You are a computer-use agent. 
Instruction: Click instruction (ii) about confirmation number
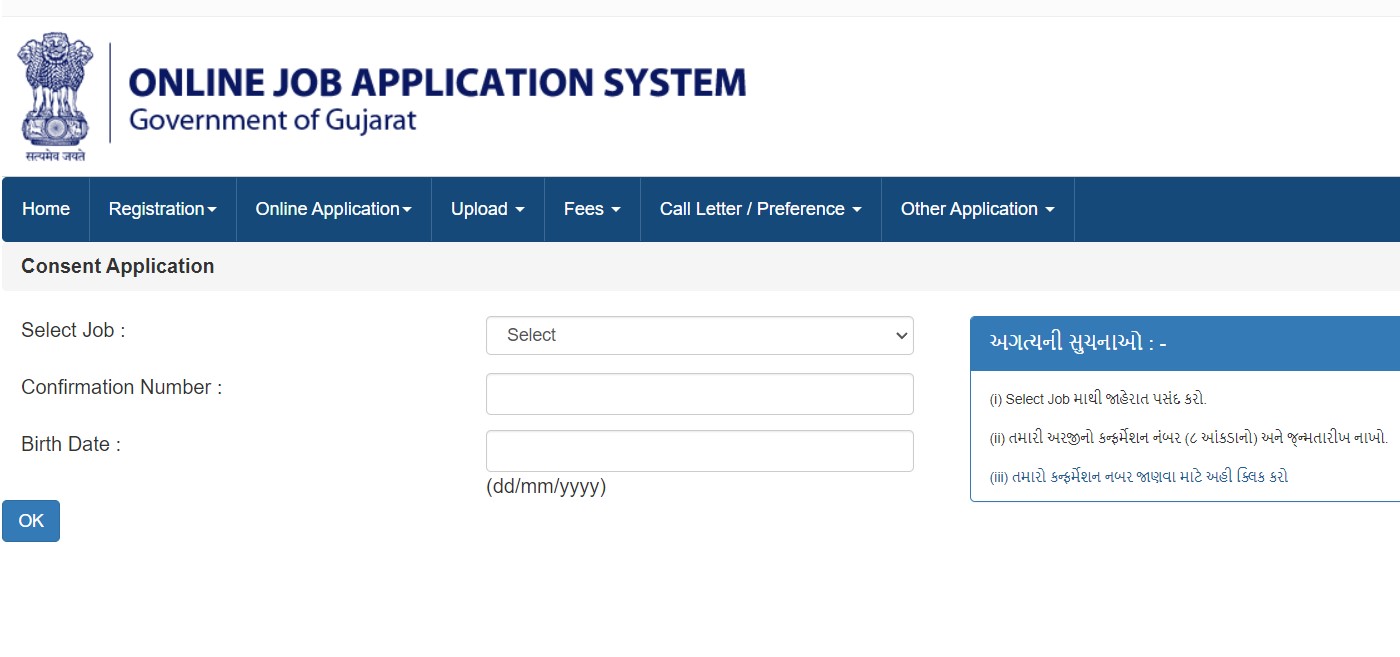pyautogui.click(x=1186, y=438)
